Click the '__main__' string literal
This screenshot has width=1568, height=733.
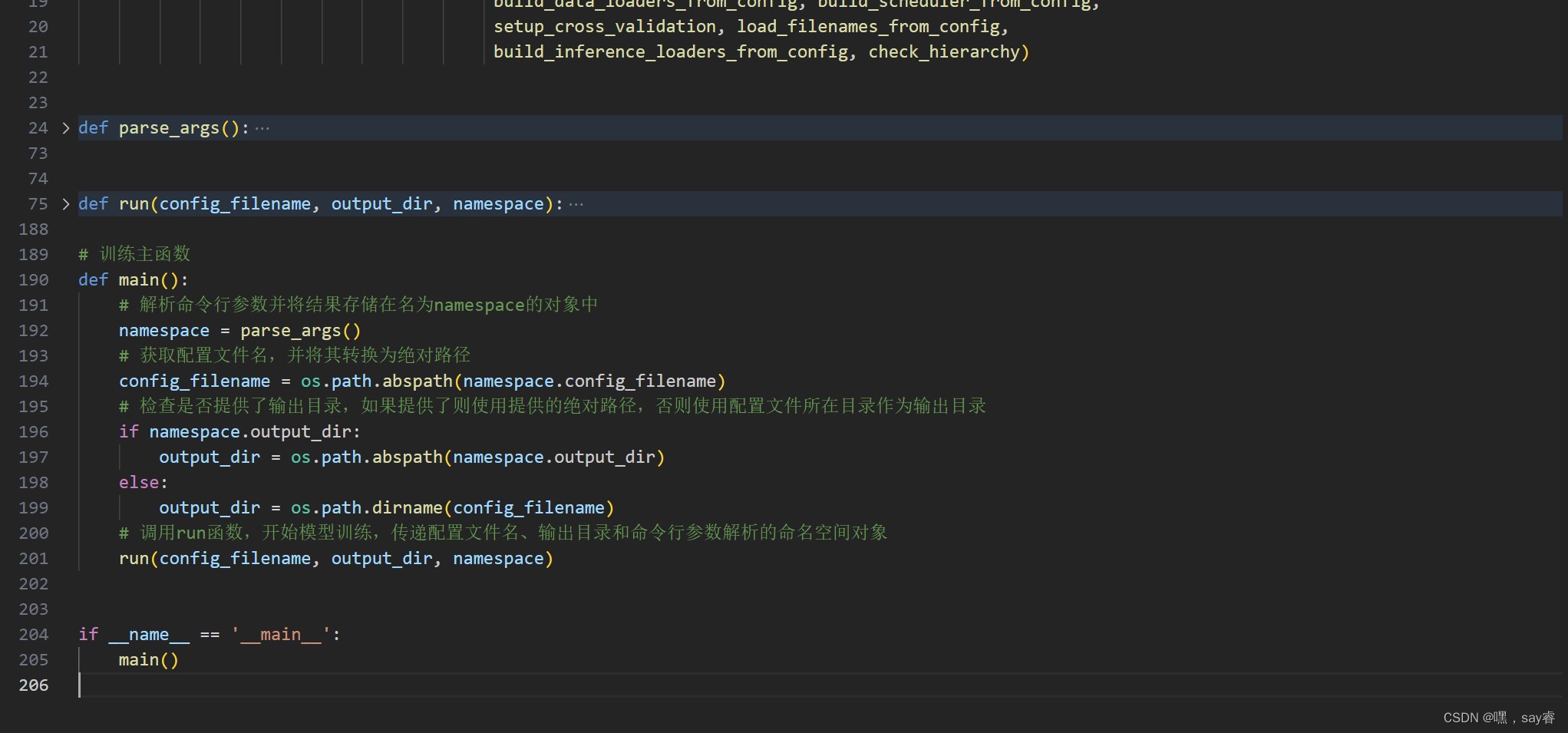tap(281, 635)
